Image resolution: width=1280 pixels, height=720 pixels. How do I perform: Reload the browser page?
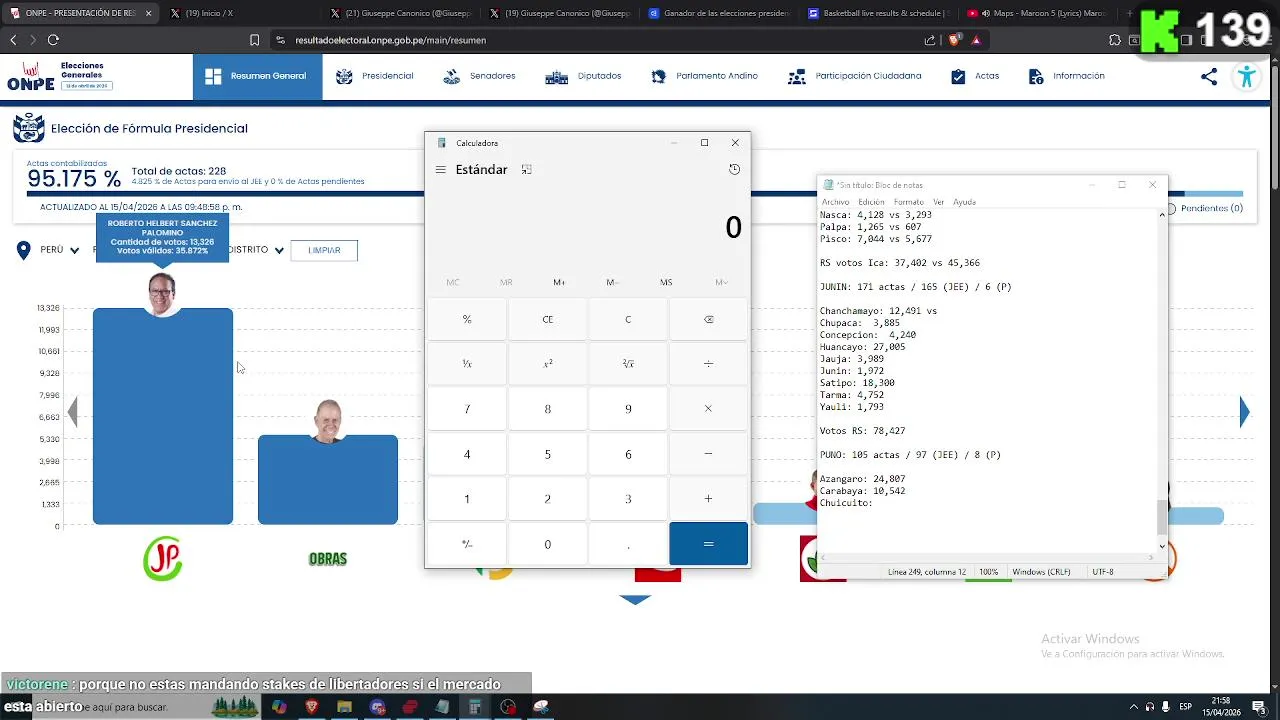[53, 40]
